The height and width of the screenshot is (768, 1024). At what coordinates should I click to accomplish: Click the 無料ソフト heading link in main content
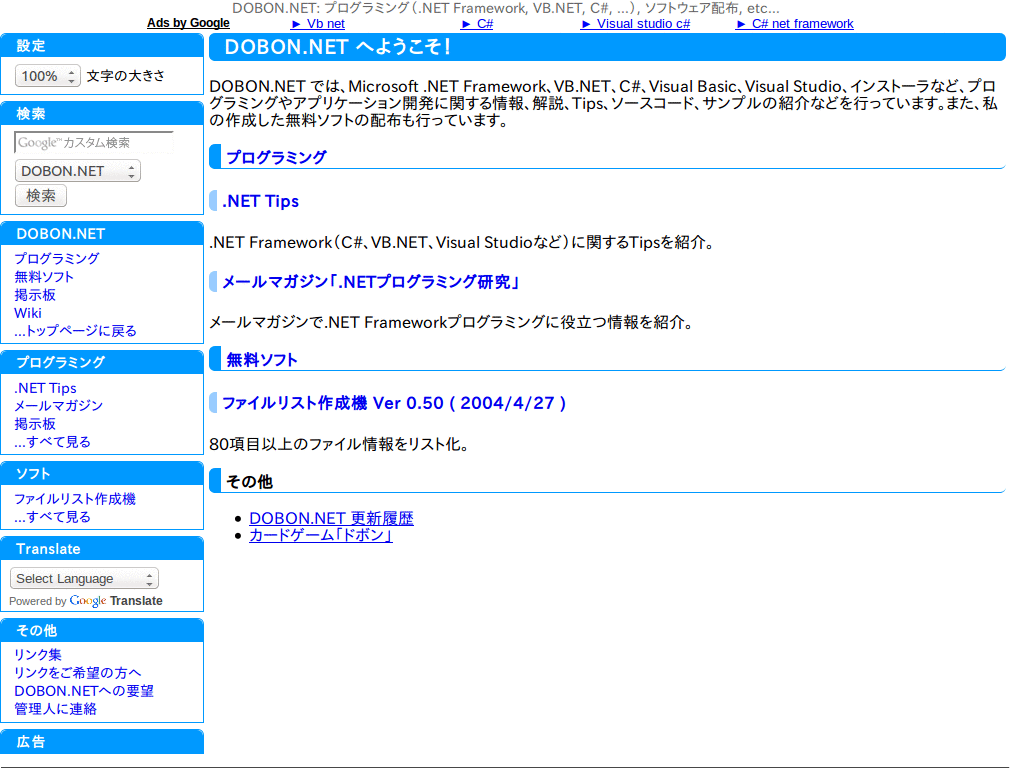click(262, 360)
